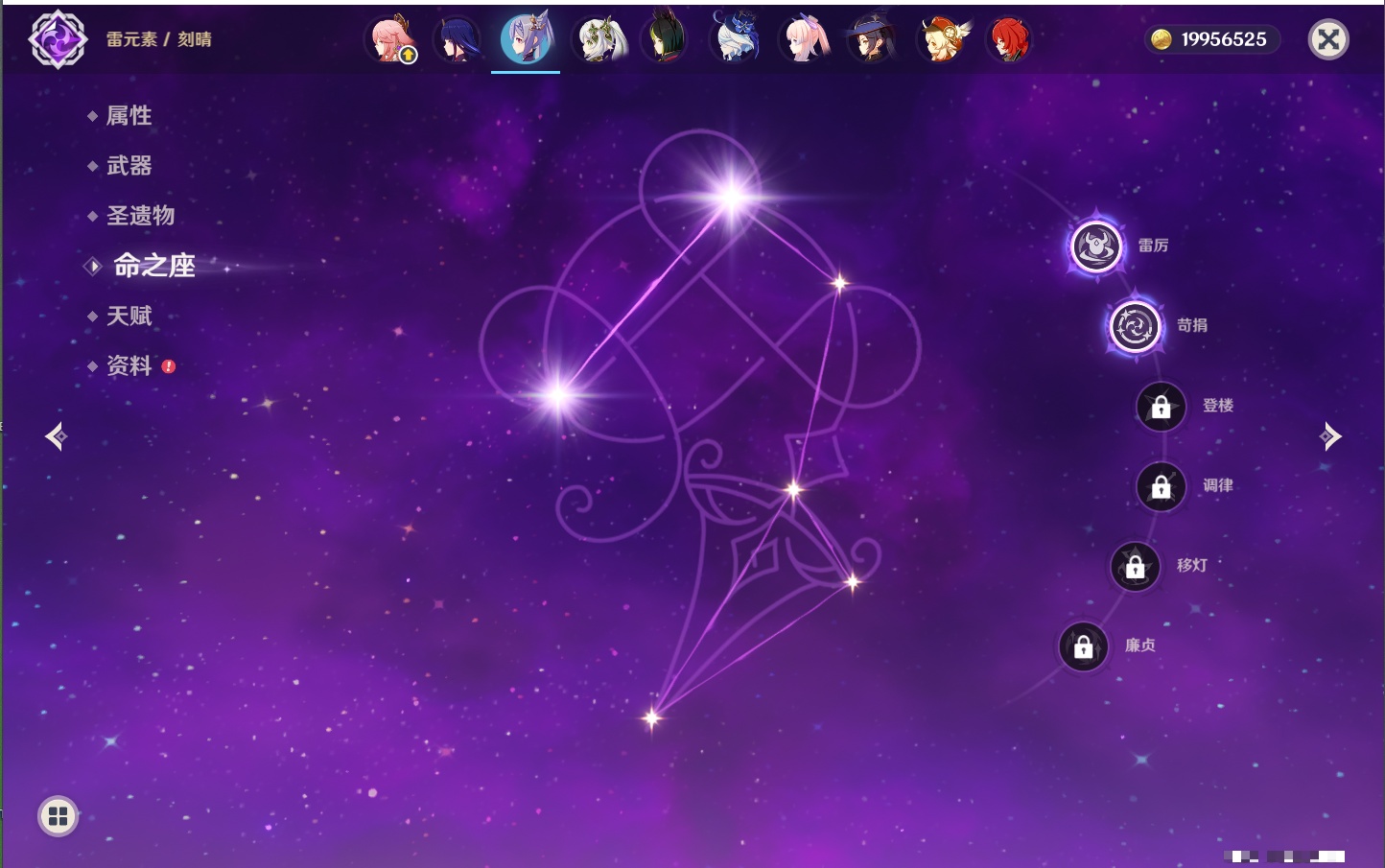Click the 登楼 label text
The width and height of the screenshot is (1385, 868).
pyautogui.click(x=1218, y=406)
